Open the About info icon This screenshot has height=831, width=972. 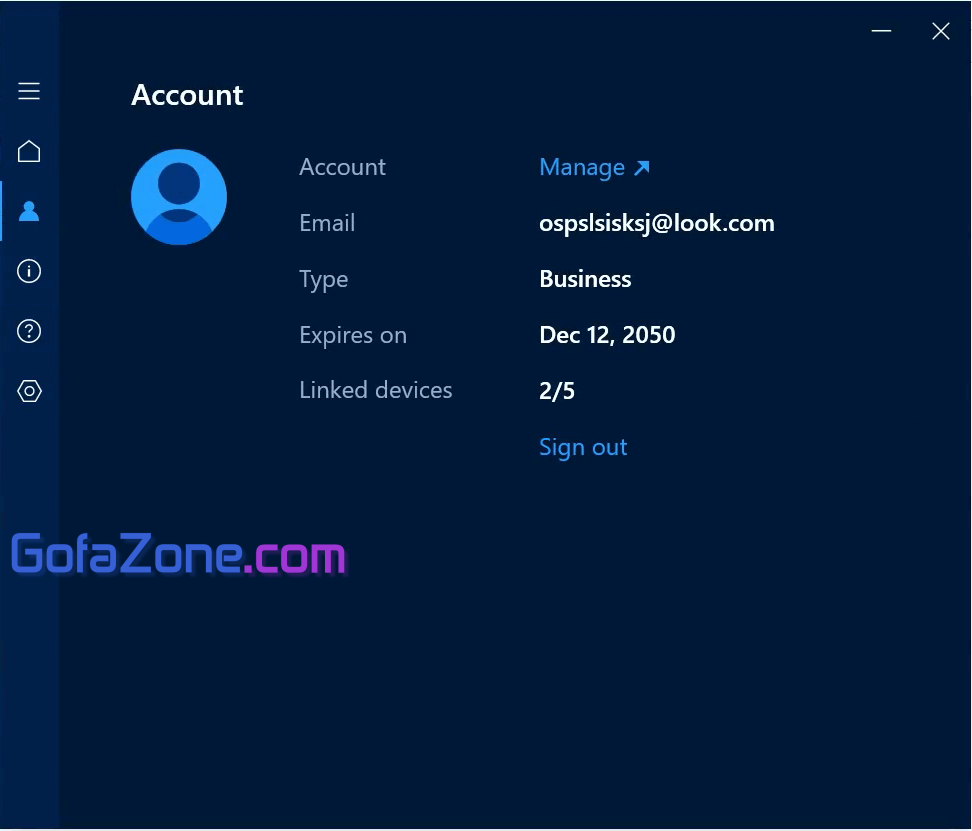click(x=29, y=271)
